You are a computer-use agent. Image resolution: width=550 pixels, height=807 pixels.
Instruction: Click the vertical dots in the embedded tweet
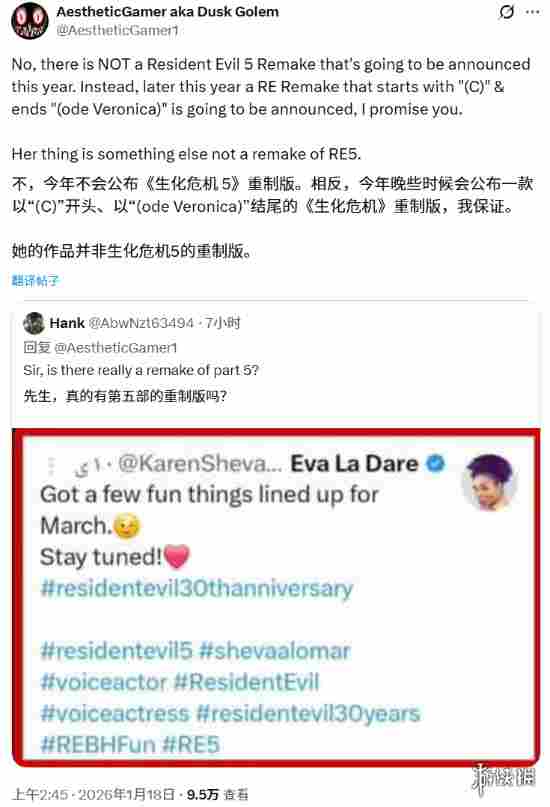pos(51,465)
